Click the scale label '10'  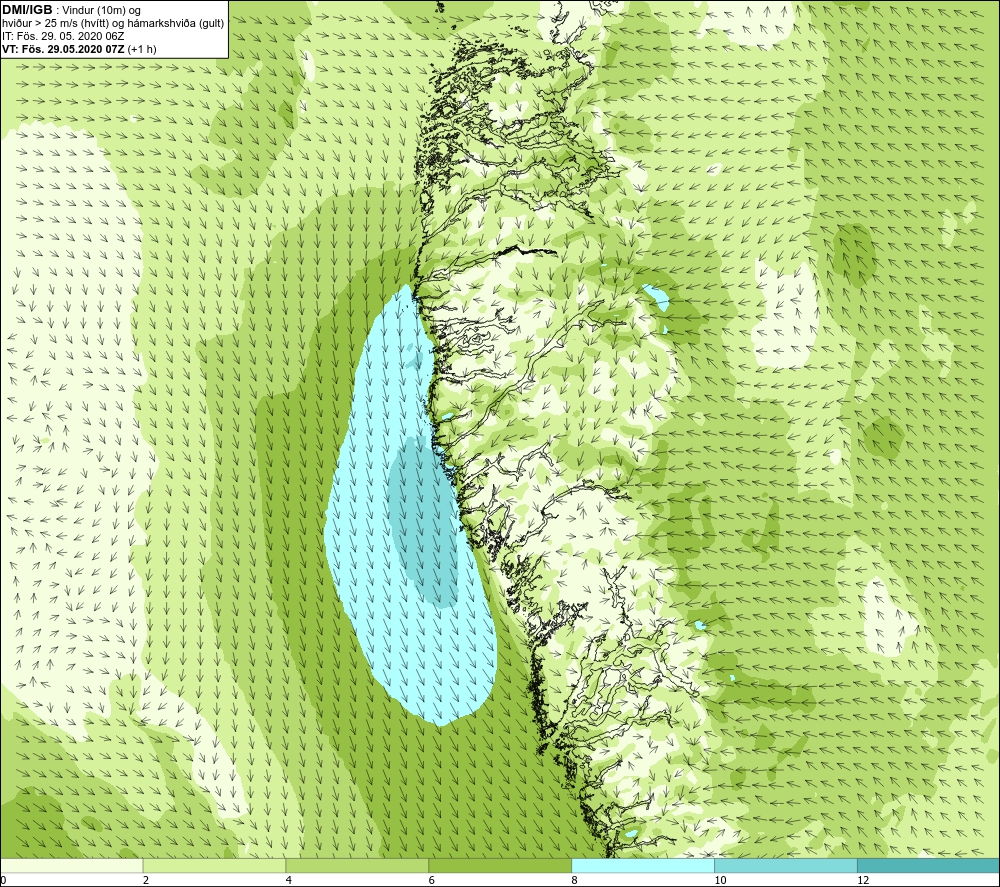pyautogui.click(x=720, y=880)
